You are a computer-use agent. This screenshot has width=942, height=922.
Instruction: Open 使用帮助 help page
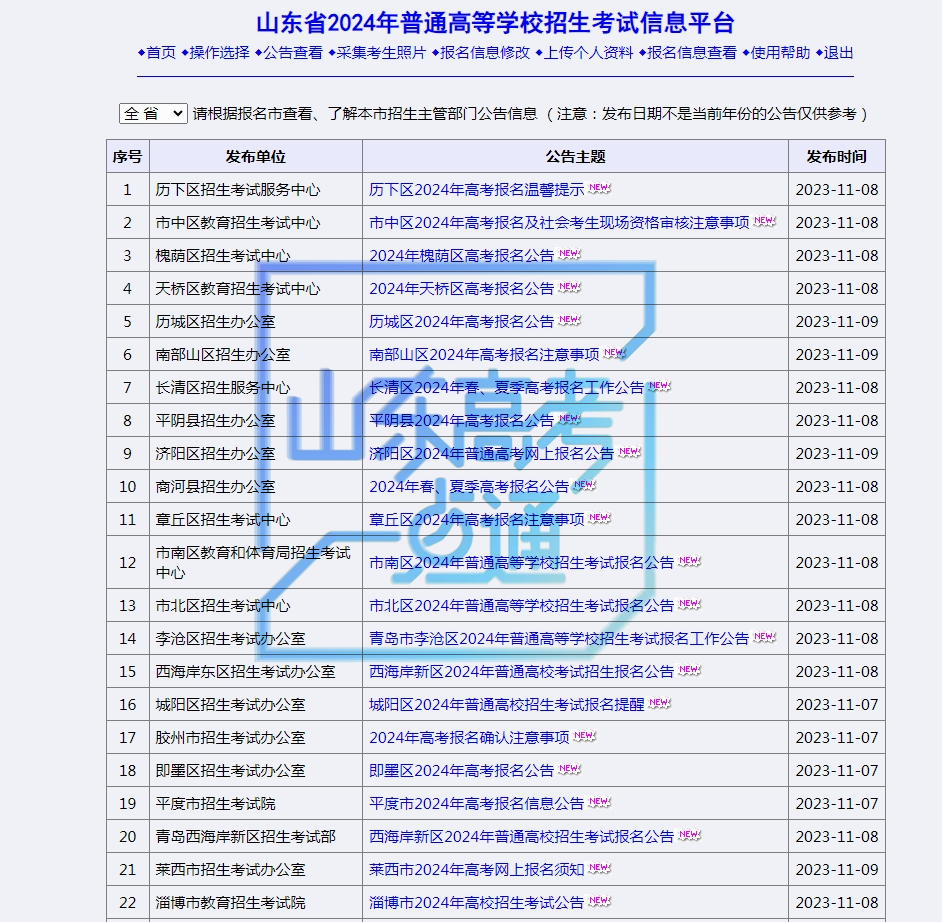click(780, 53)
